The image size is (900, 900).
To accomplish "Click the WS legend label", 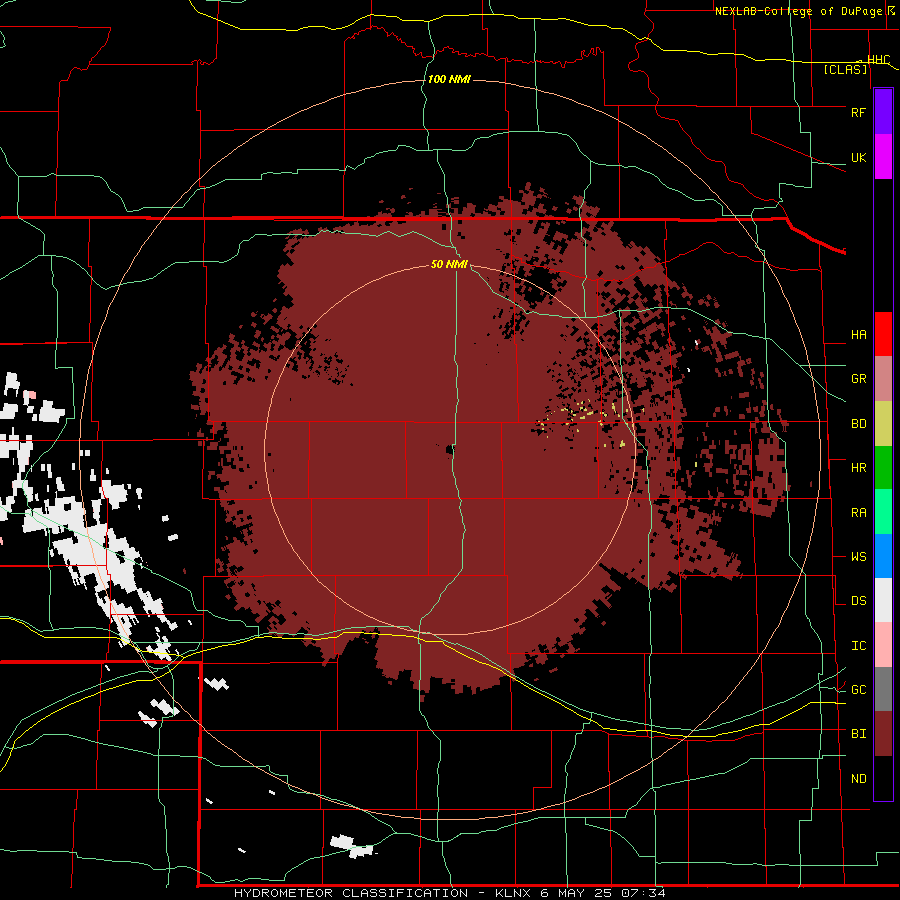I will (x=858, y=556).
